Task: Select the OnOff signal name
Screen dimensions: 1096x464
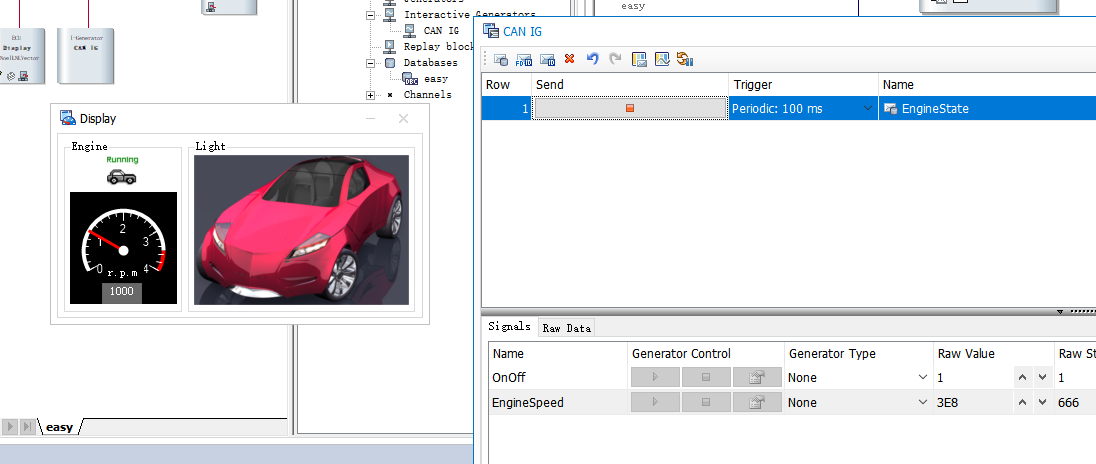Action: 509,377
